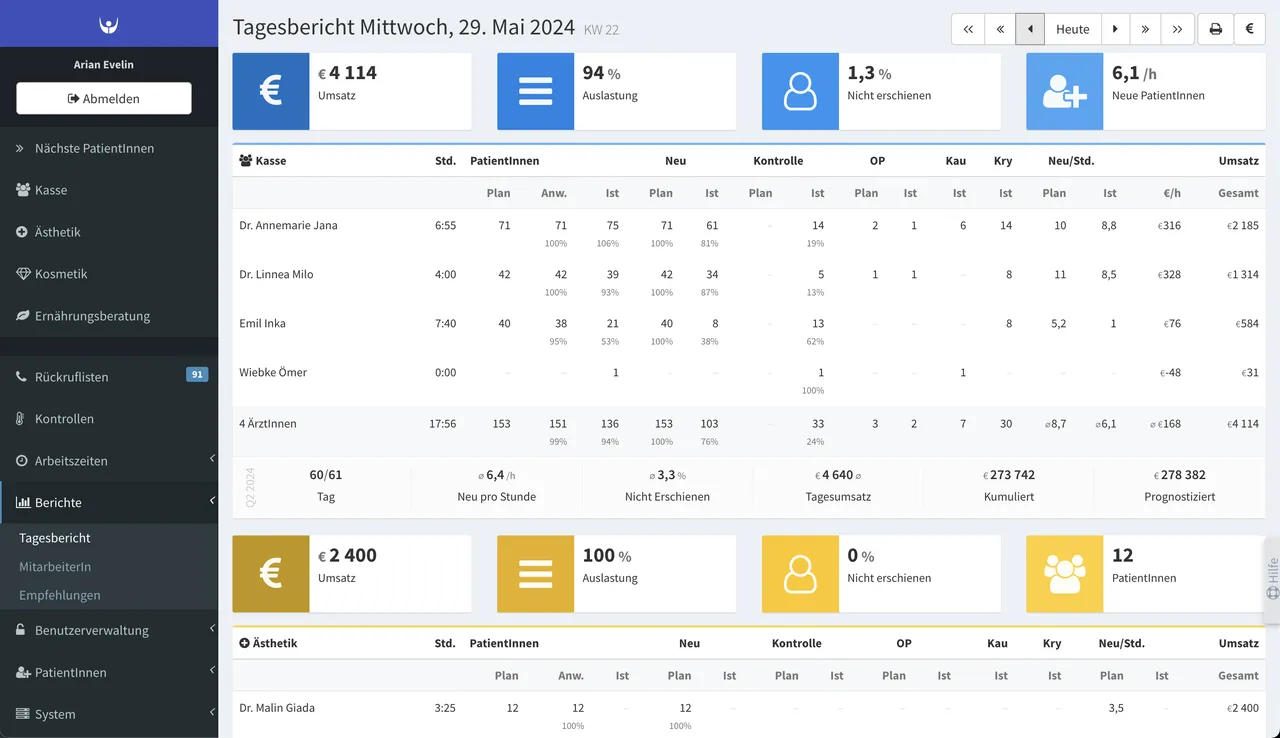Click the KW 22 label in the title
The image size is (1280, 738).
click(601, 30)
